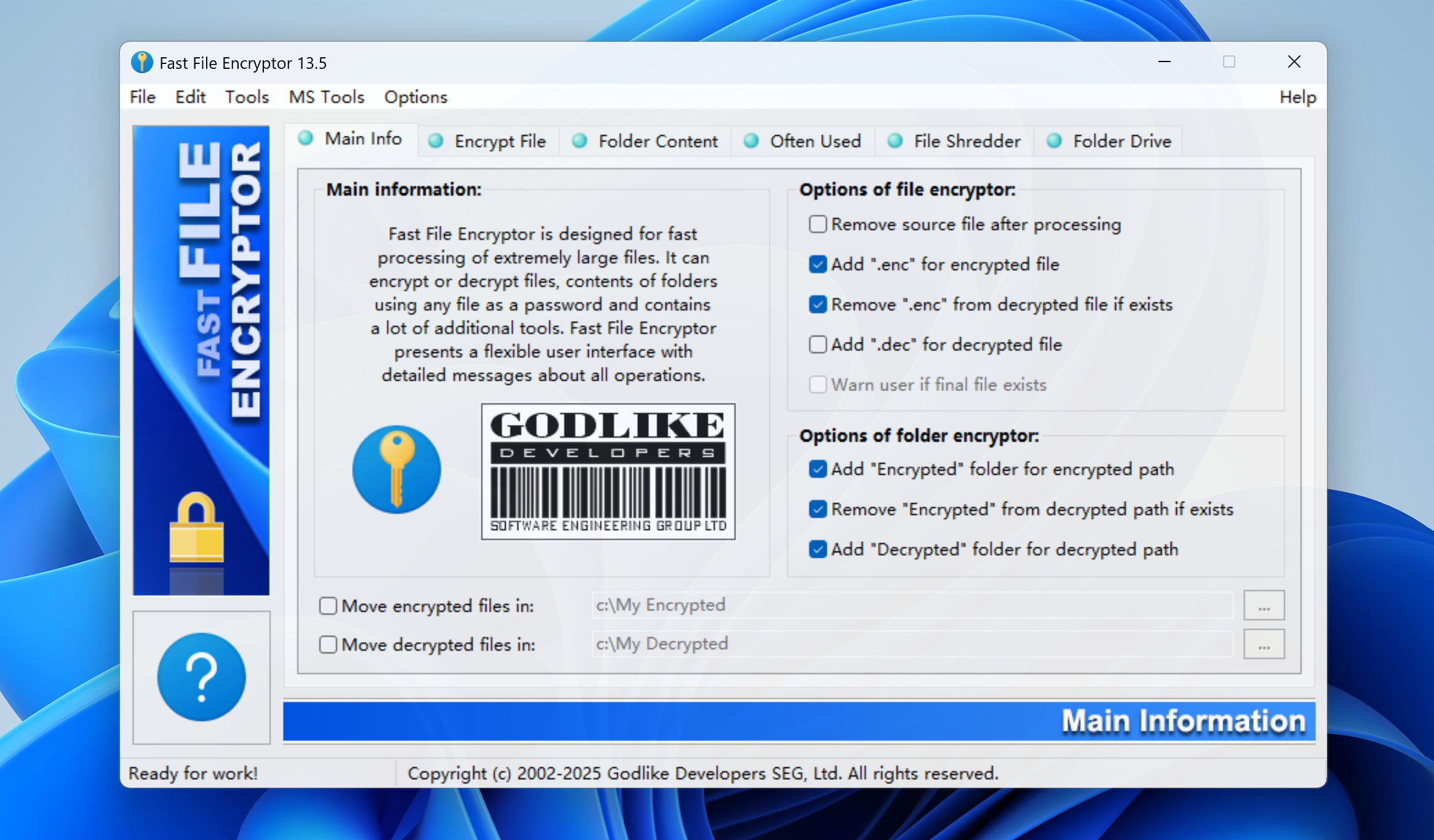The width and height of the screenshot is (1434, 840).
Task: Switch to the Often Used tab
Action: click(803, 141)
